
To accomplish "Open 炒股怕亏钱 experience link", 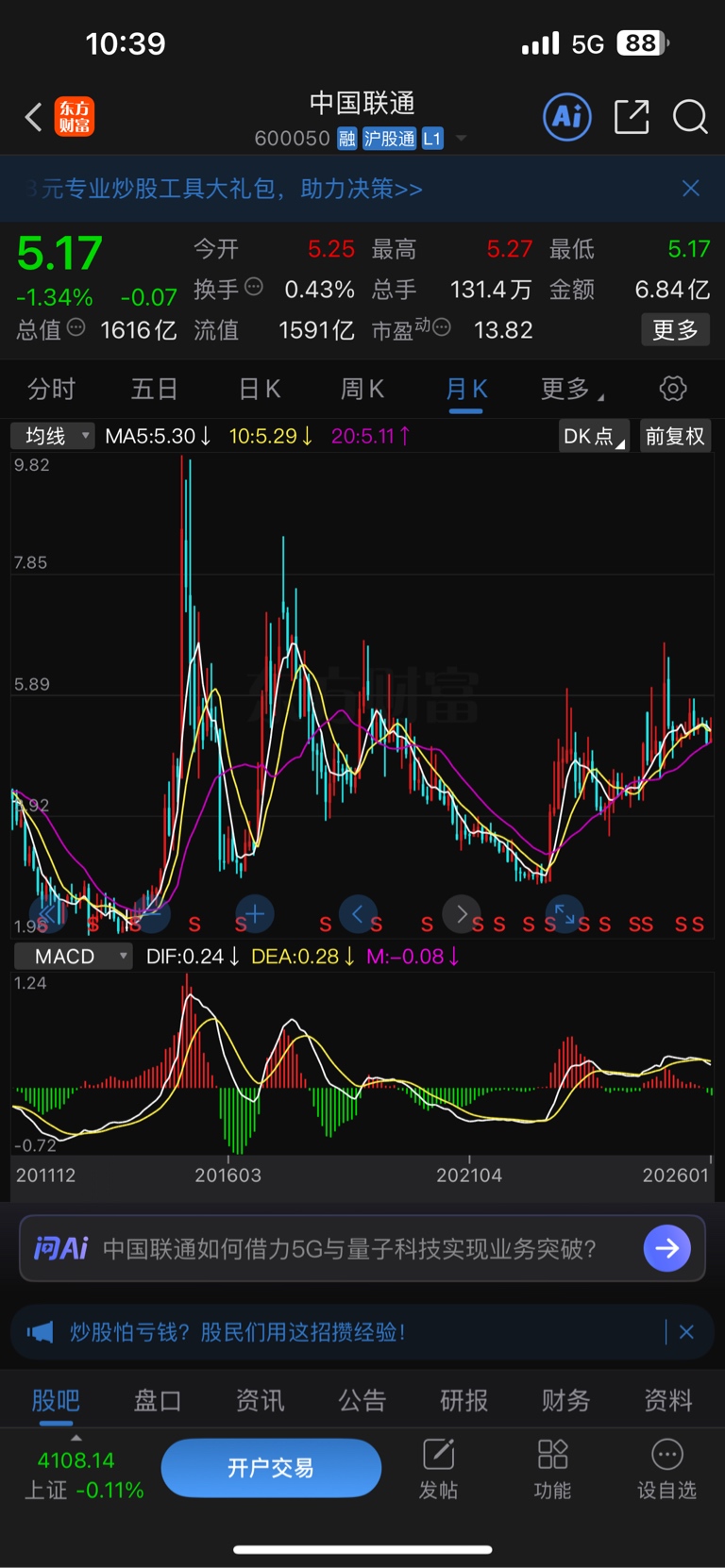I will pos(237,1332).
